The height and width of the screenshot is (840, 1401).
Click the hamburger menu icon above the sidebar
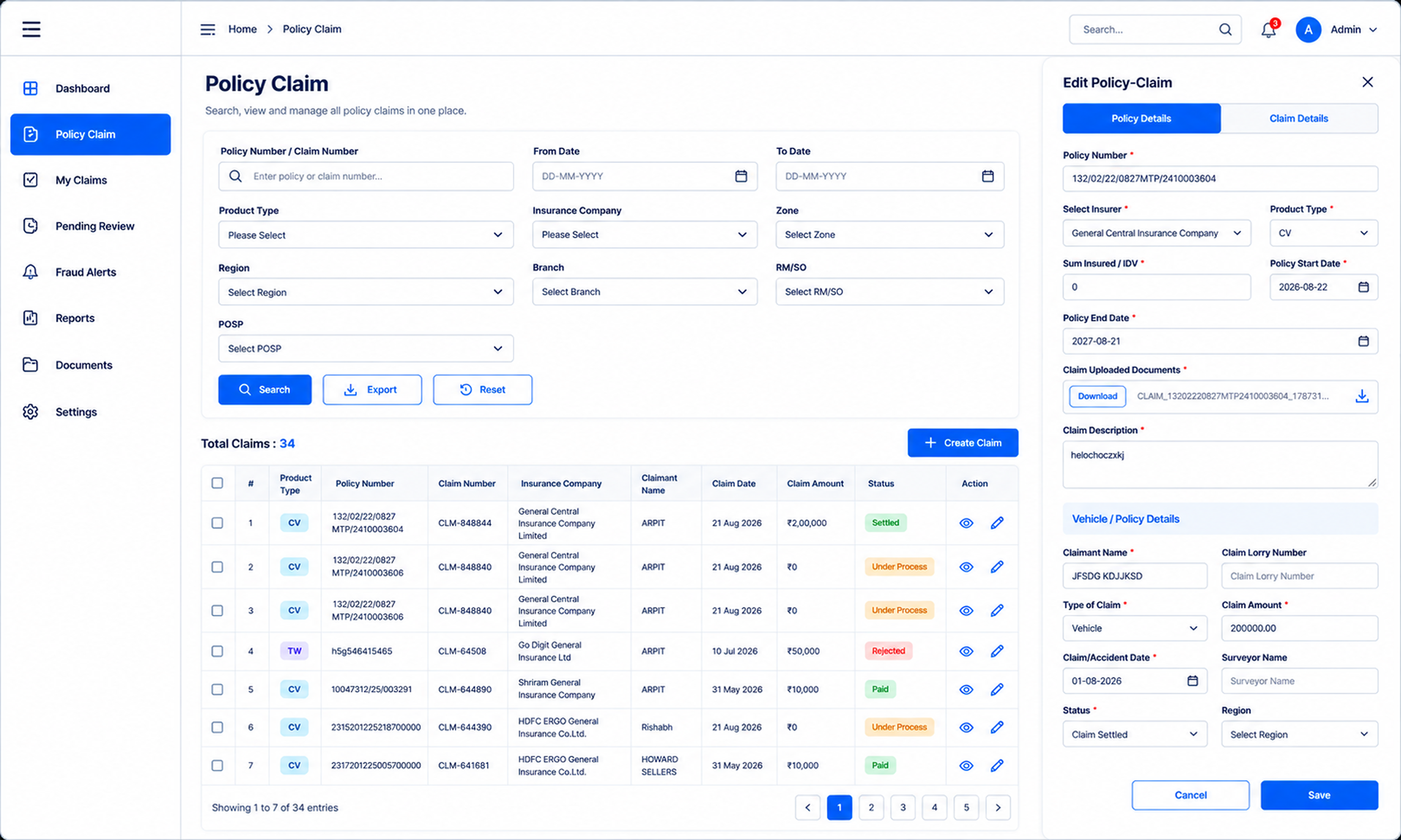tap(31, 29)
